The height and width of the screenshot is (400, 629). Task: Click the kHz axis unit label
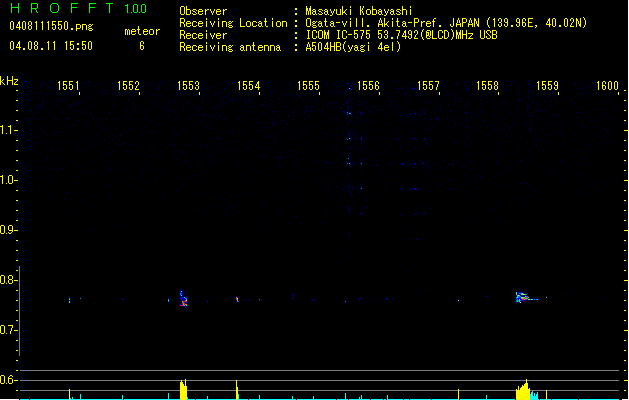[x=9, y=81]
